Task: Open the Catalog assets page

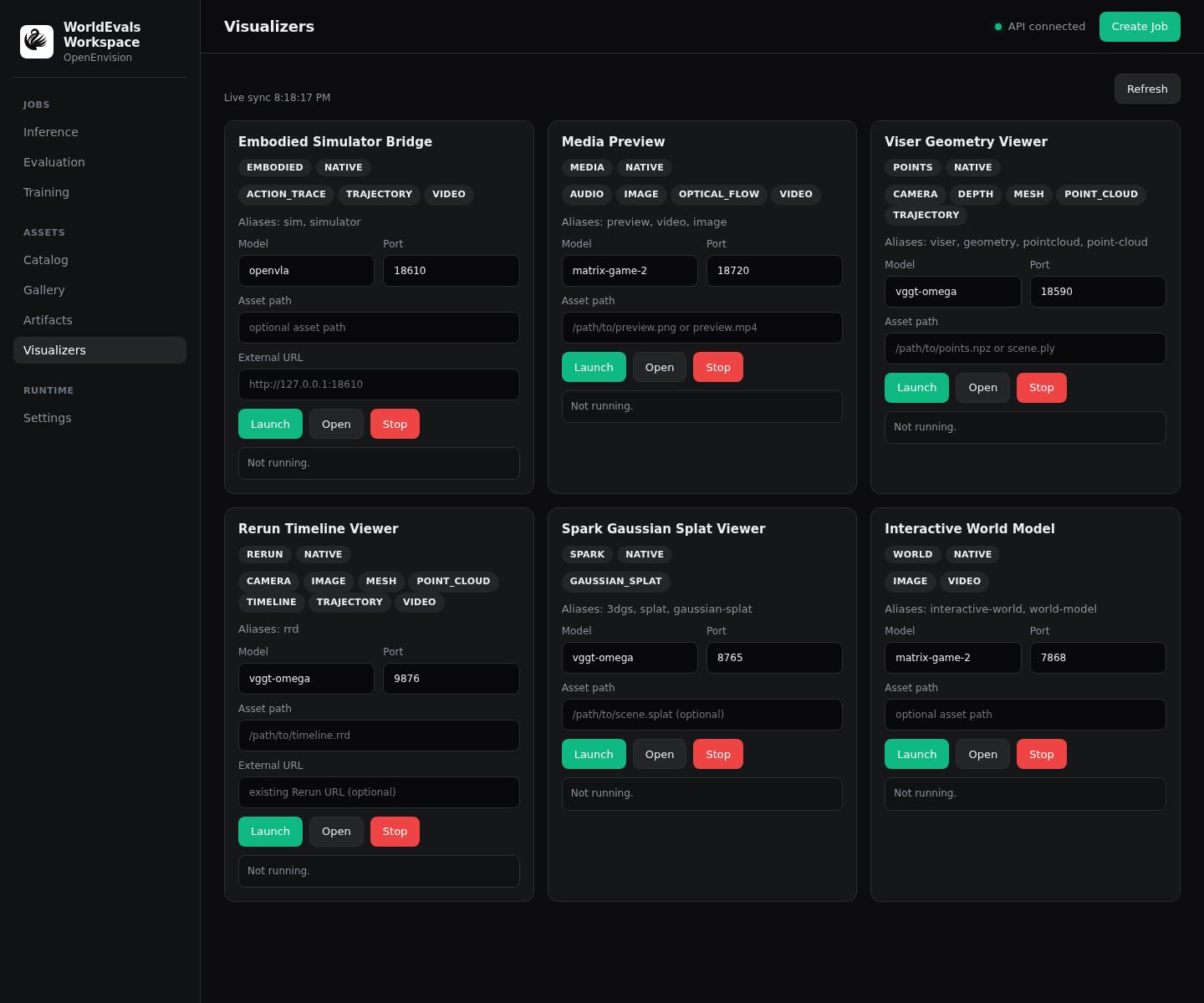Action: tap(99, 260)
